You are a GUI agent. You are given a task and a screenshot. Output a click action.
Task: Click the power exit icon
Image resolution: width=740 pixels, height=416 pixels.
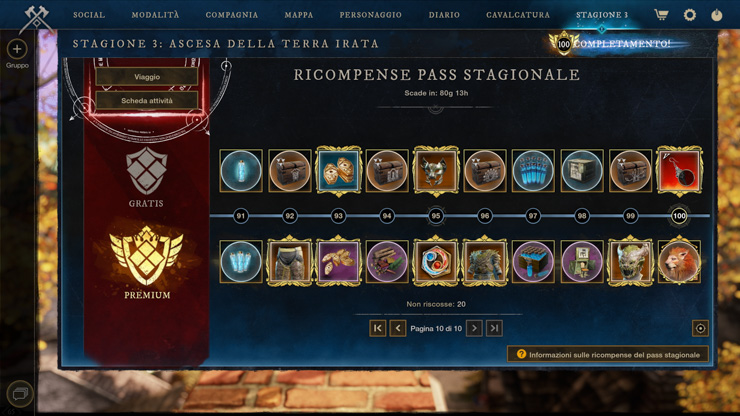tap(716, 15)
